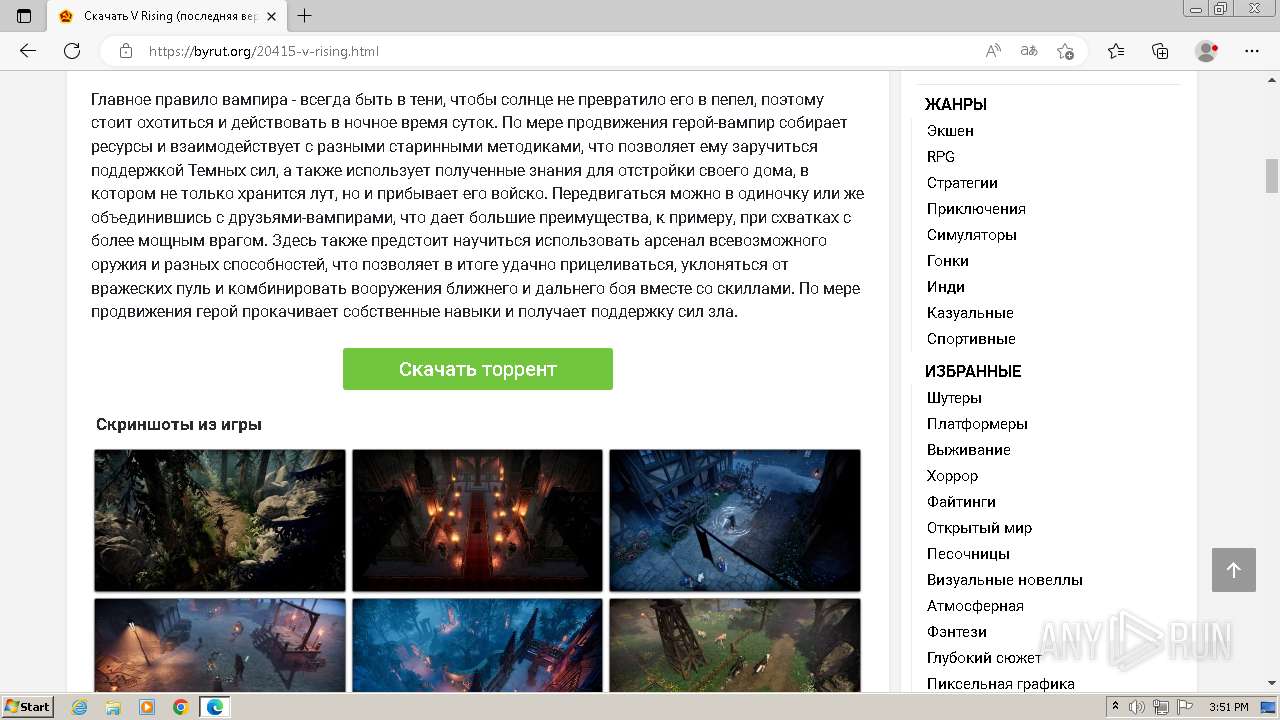Open the Спортивные genre
Viewport: 1280px width, 720px height.
(x=971, y=339)
